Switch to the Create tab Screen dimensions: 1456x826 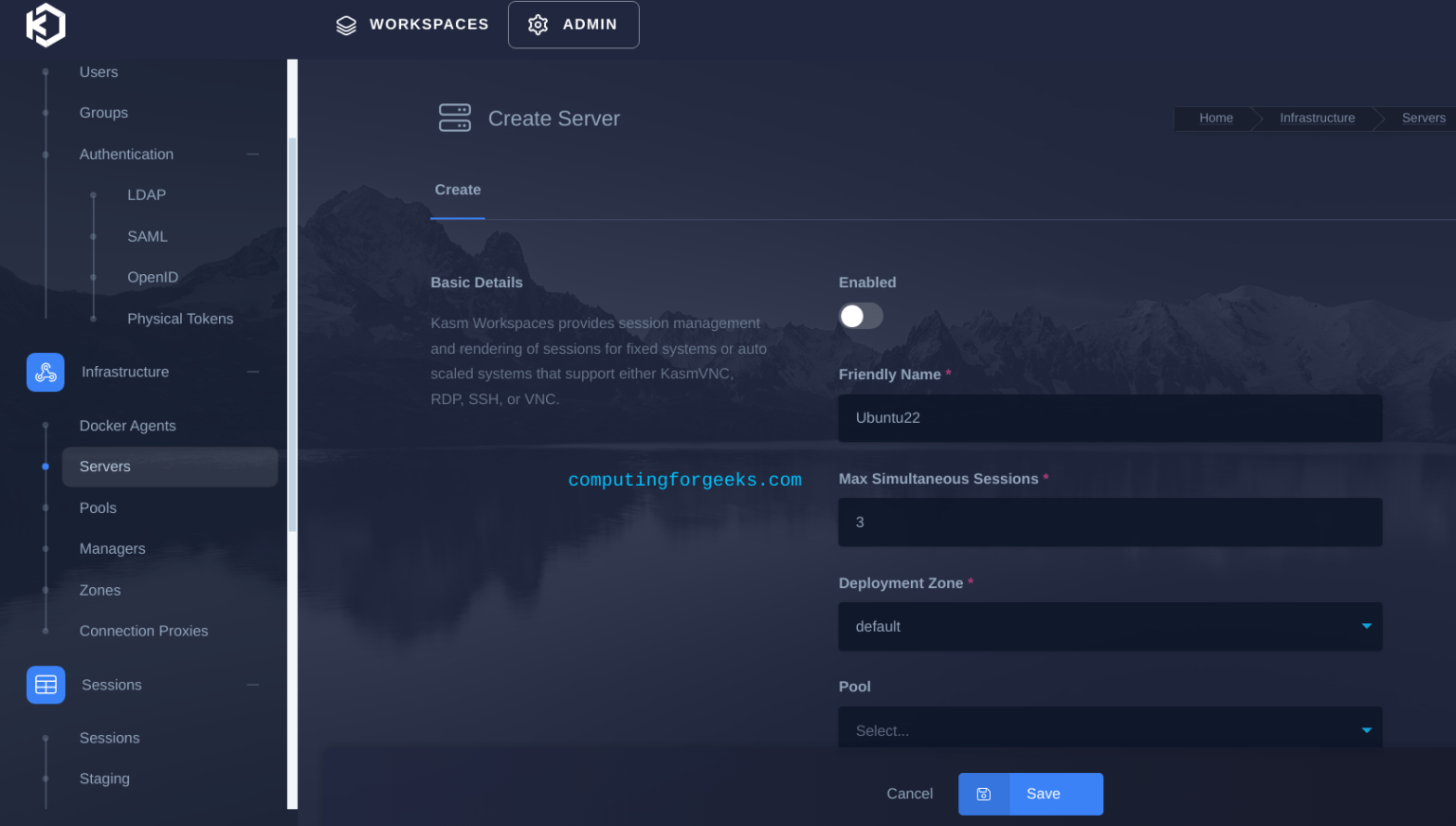tap(457, 190)
